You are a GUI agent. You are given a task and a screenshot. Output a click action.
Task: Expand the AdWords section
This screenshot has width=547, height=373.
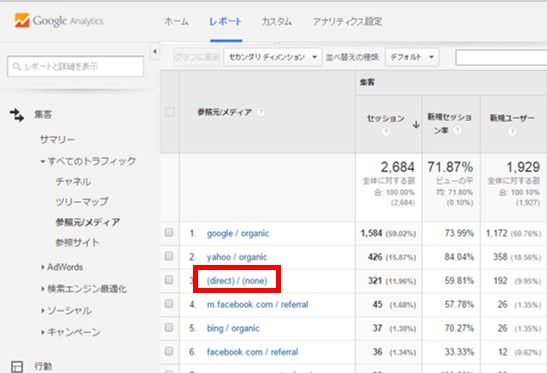43,267
